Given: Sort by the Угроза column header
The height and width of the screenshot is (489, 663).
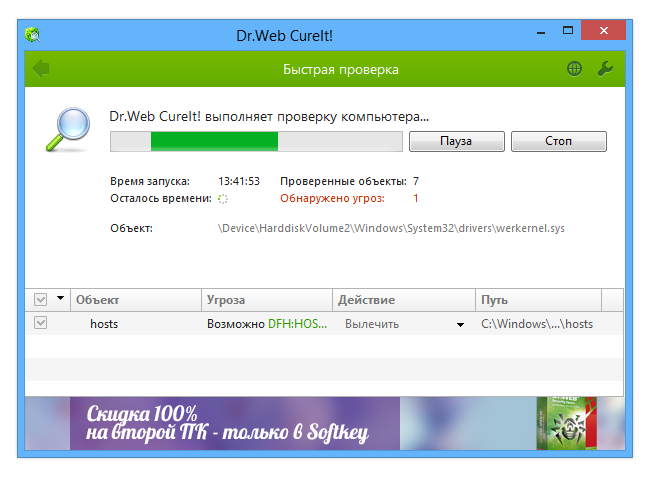Looking at the screenshot, I should click(267, 300).
